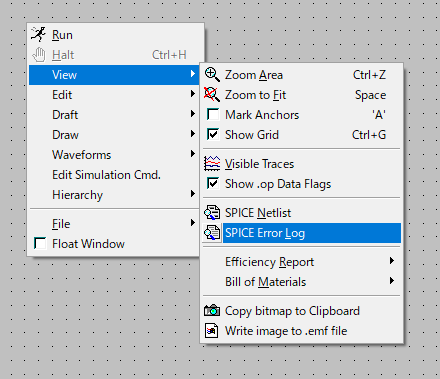
Task: Expand the View submenu arrow
Action: pos(193,74)
